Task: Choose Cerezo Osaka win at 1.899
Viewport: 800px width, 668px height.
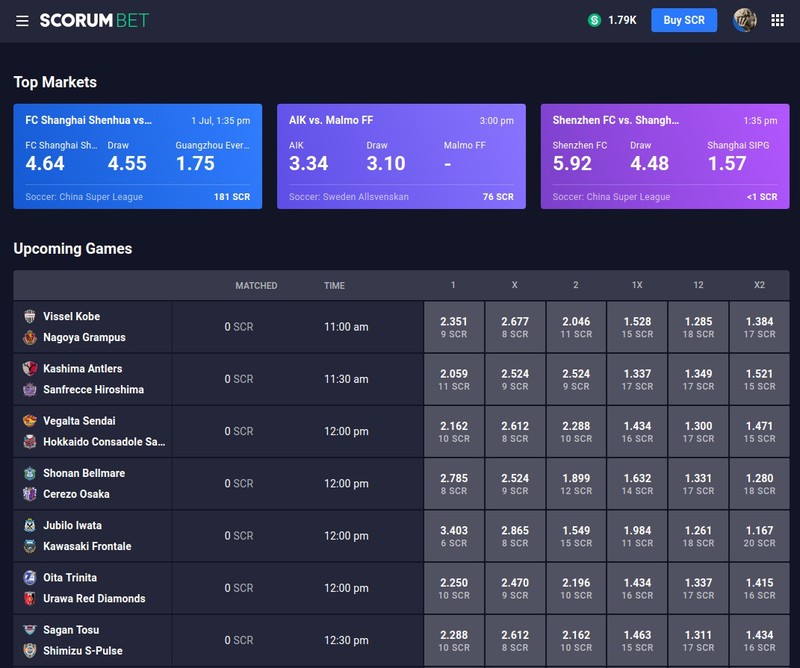Action: pos(576,484)
